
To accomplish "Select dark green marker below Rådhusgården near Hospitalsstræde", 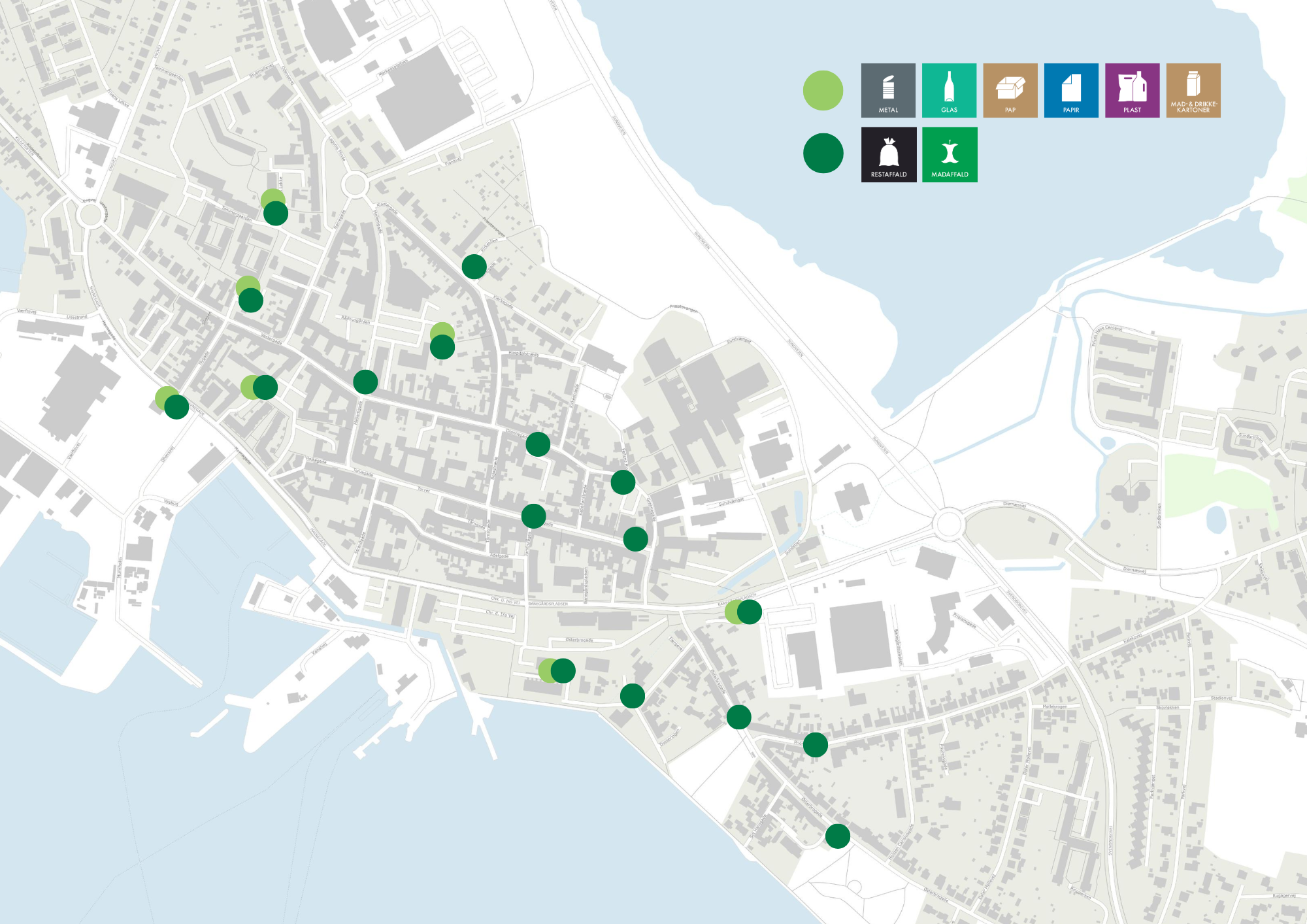I will (442, 347).
